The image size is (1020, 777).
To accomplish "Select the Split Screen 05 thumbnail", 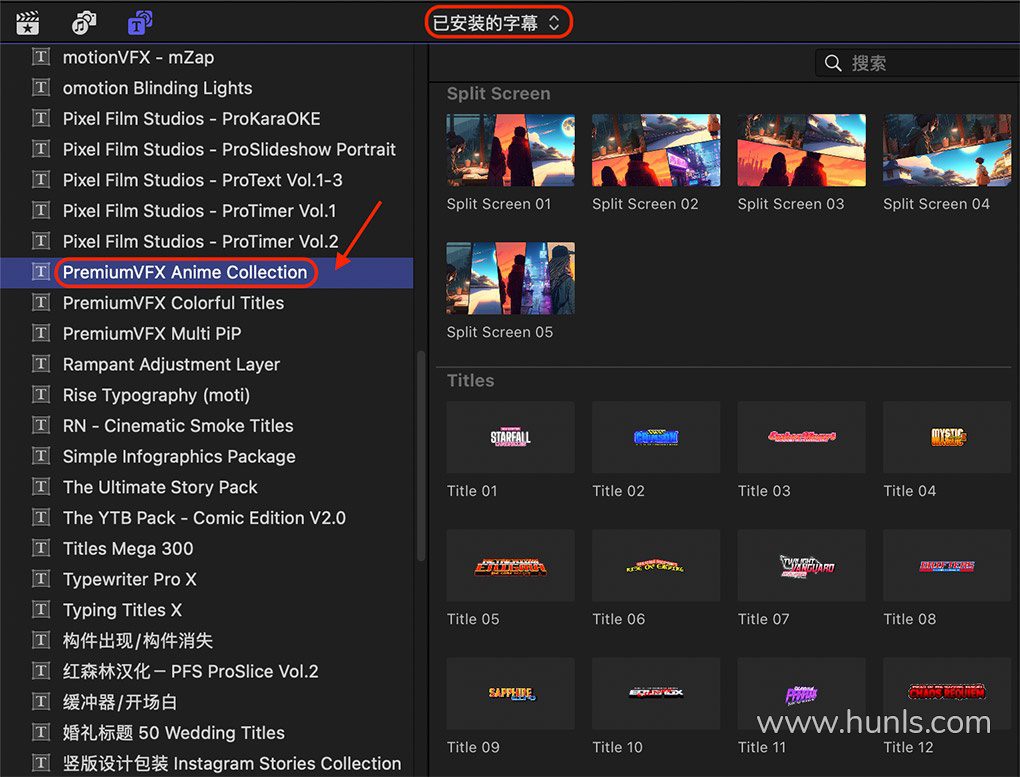I will tap(511, 278).
